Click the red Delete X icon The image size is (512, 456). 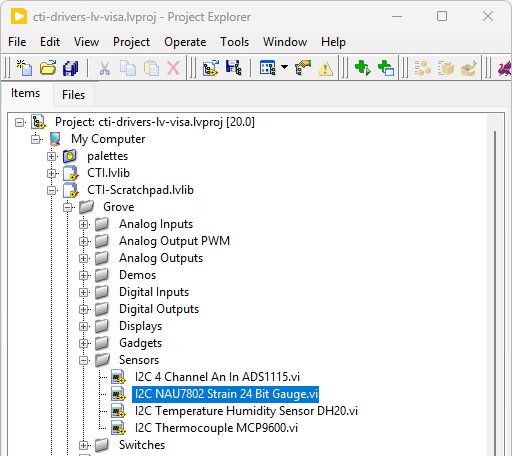[173, 68]
